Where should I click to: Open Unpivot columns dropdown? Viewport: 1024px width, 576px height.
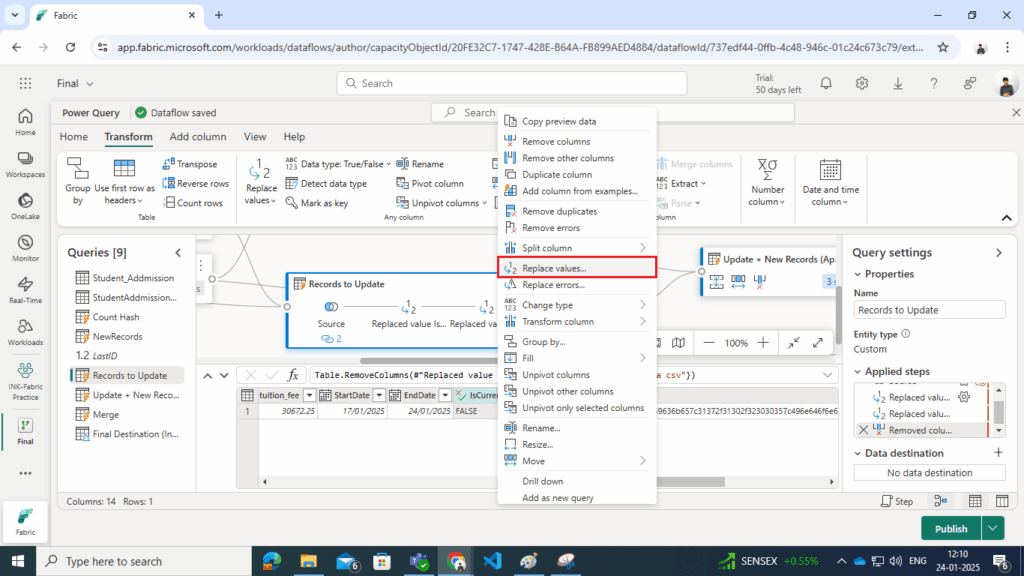(441, 203)
